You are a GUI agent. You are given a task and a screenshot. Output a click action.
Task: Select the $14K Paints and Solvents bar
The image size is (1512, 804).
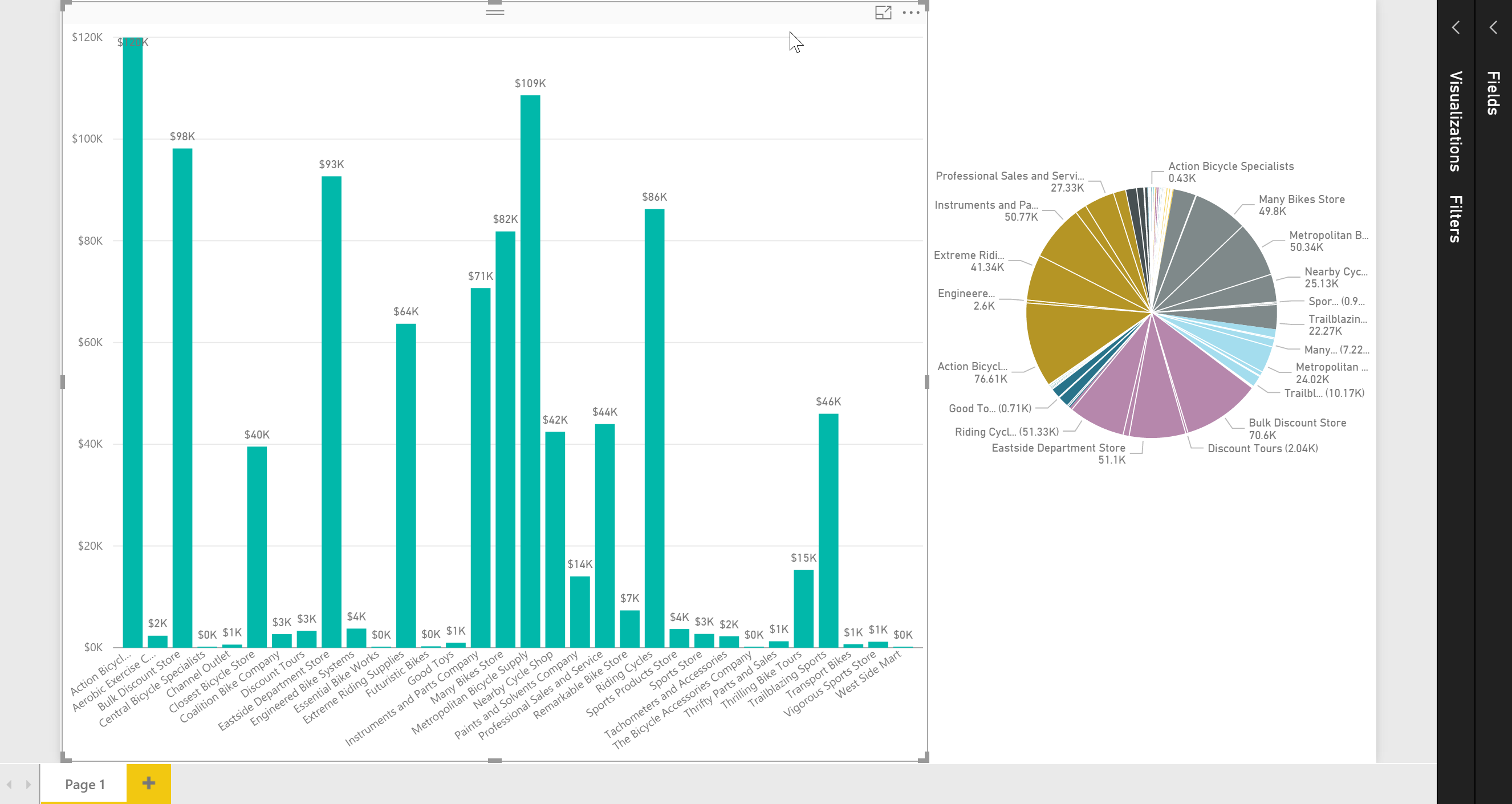point(580,612)
